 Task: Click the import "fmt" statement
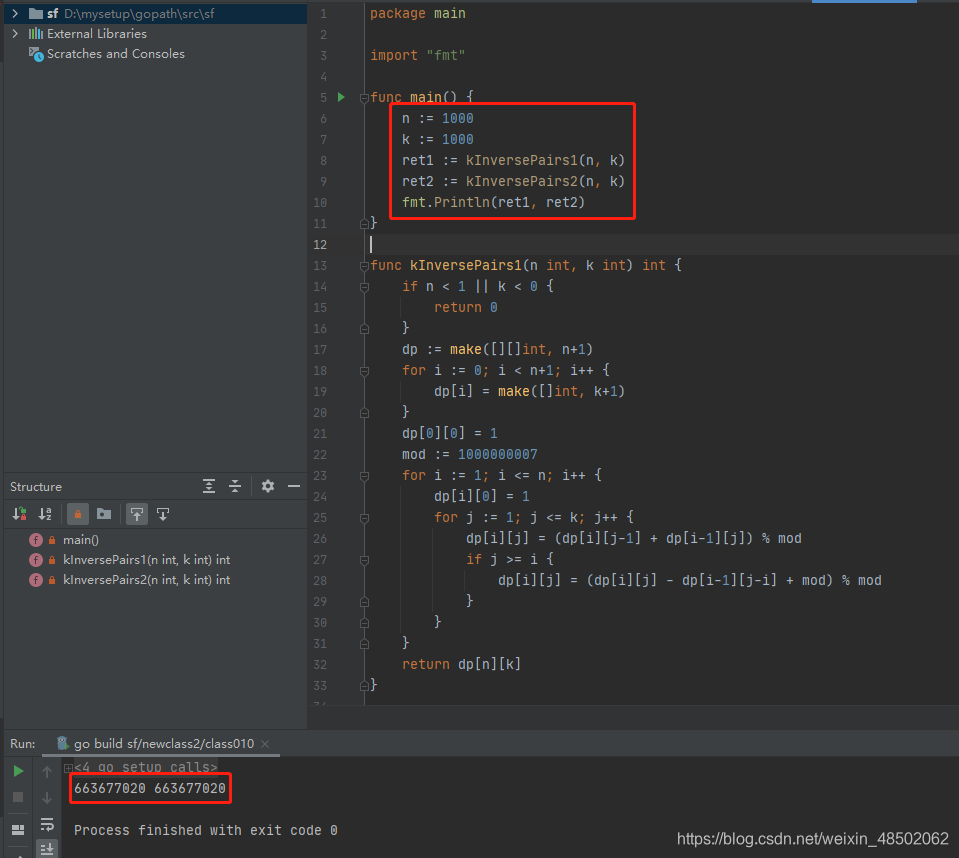(418, 56)
